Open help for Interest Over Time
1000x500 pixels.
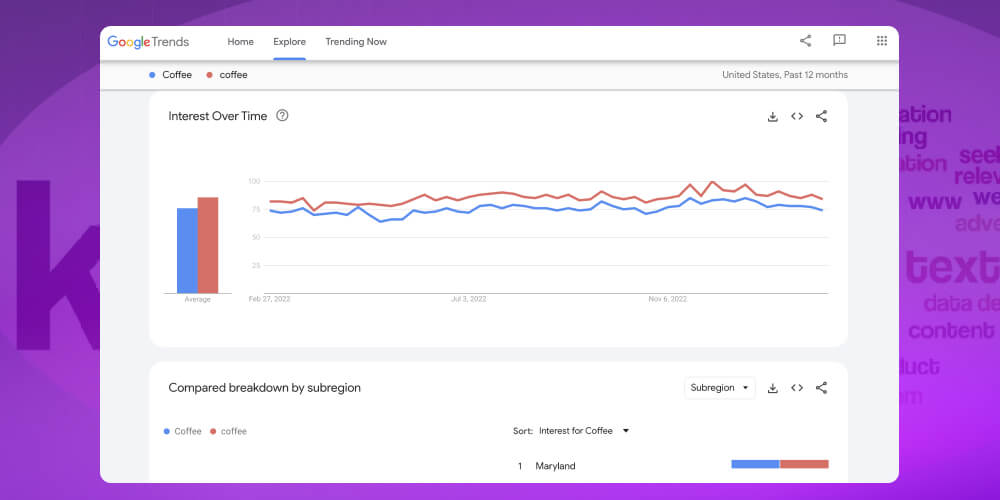[x=282, y=115]
